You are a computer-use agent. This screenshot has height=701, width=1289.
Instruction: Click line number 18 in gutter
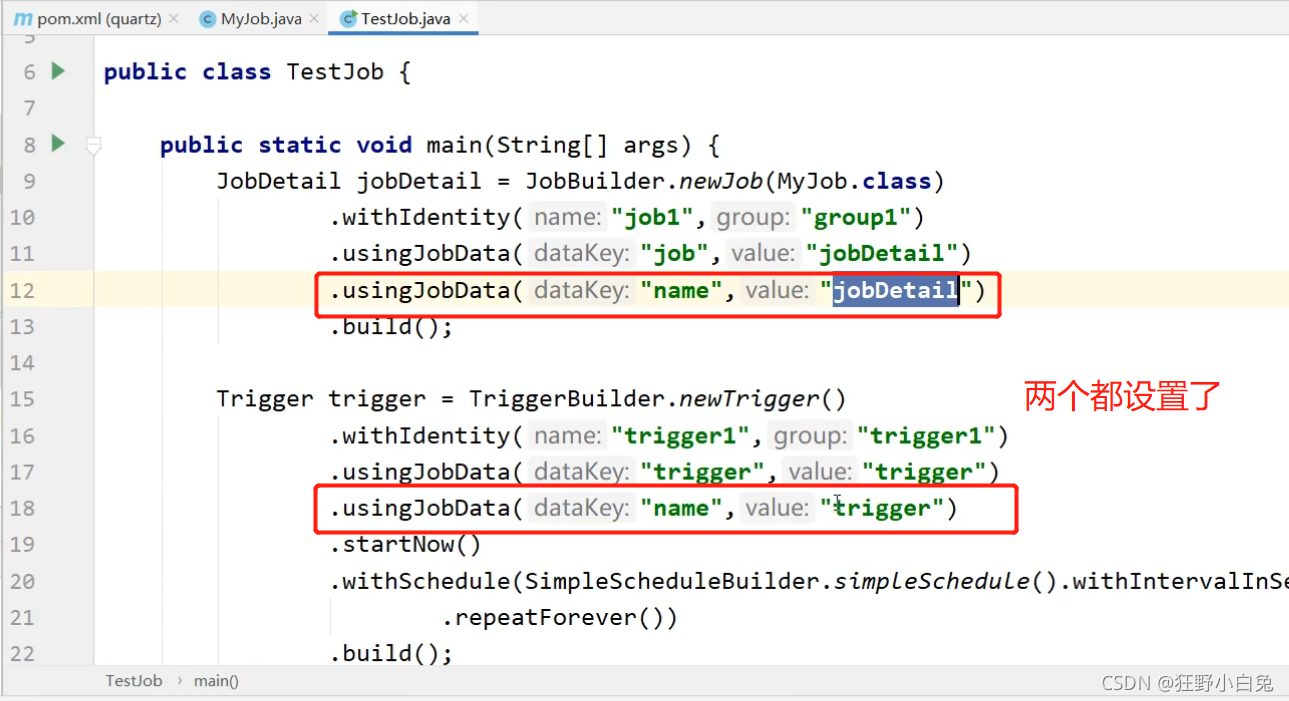tap(22, 508)
